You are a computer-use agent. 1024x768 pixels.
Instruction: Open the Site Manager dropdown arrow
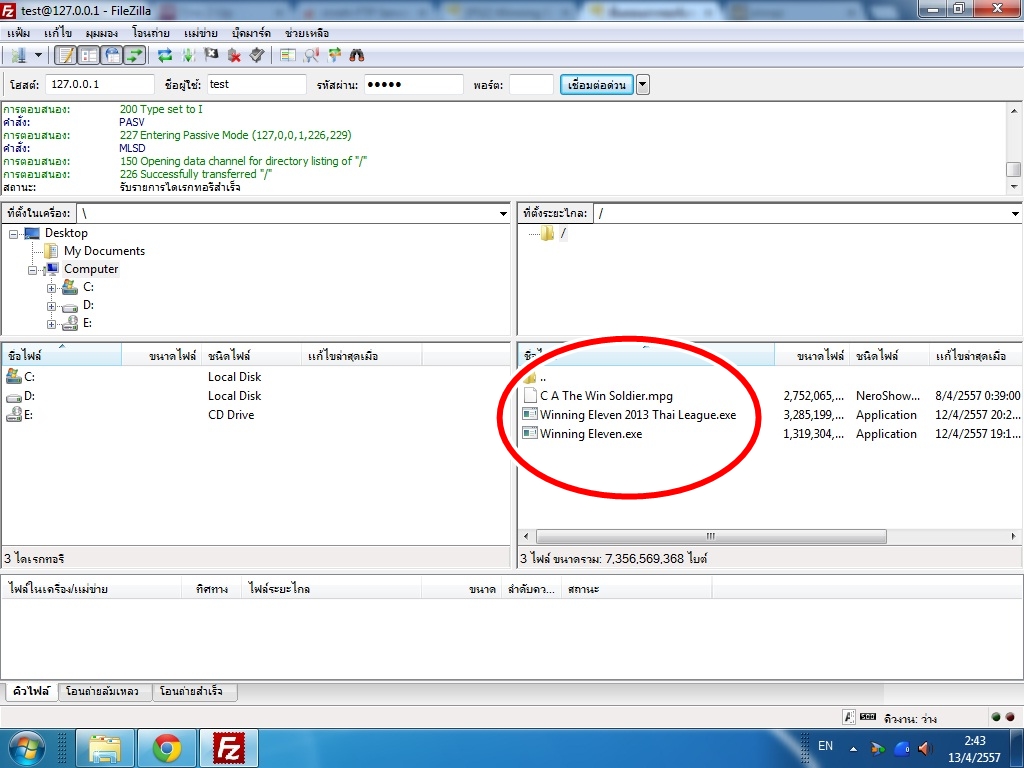38,56
